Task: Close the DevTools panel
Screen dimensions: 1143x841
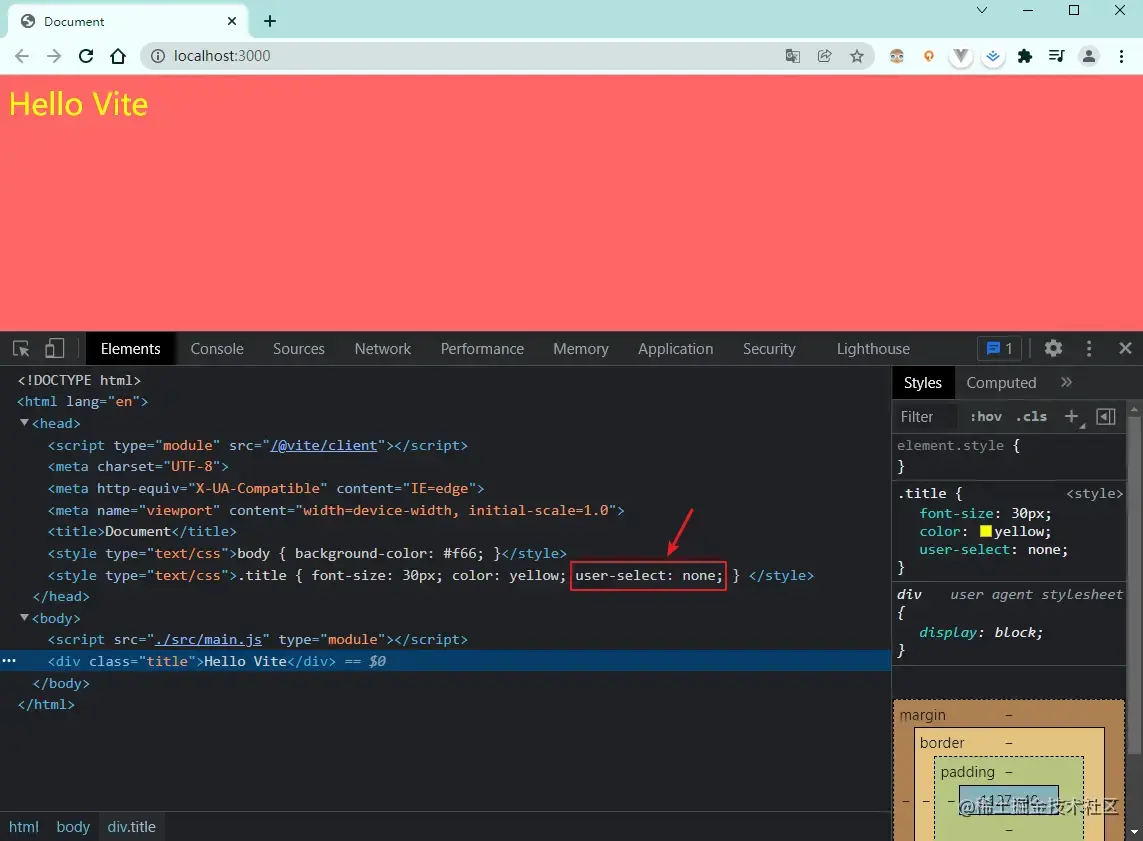Action: (x=1125, y=348)
